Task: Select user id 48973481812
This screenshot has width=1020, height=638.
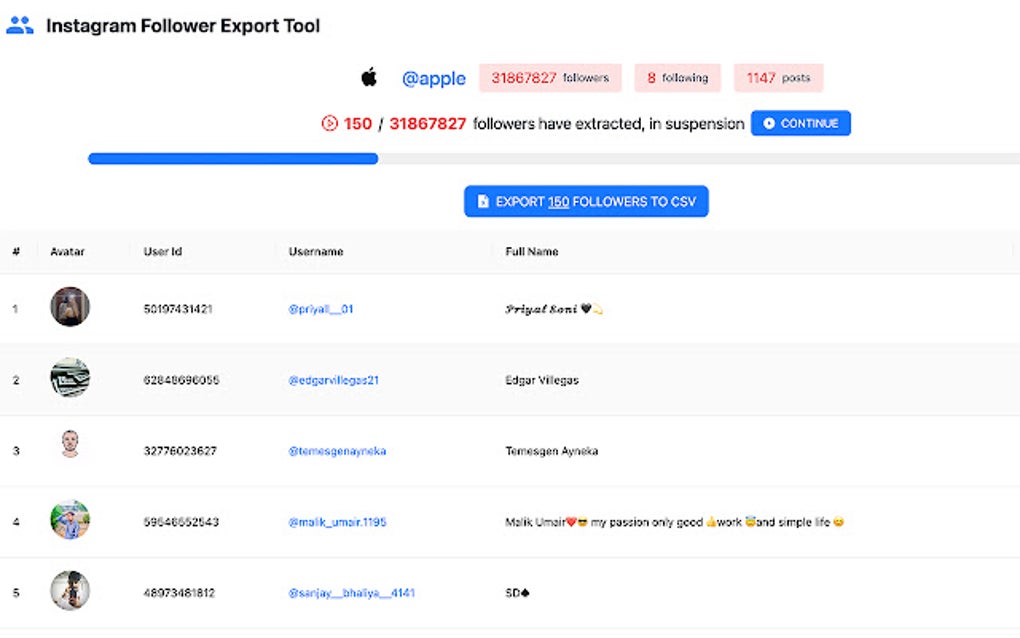Action: pyautogui.click(x=179, y=592)
